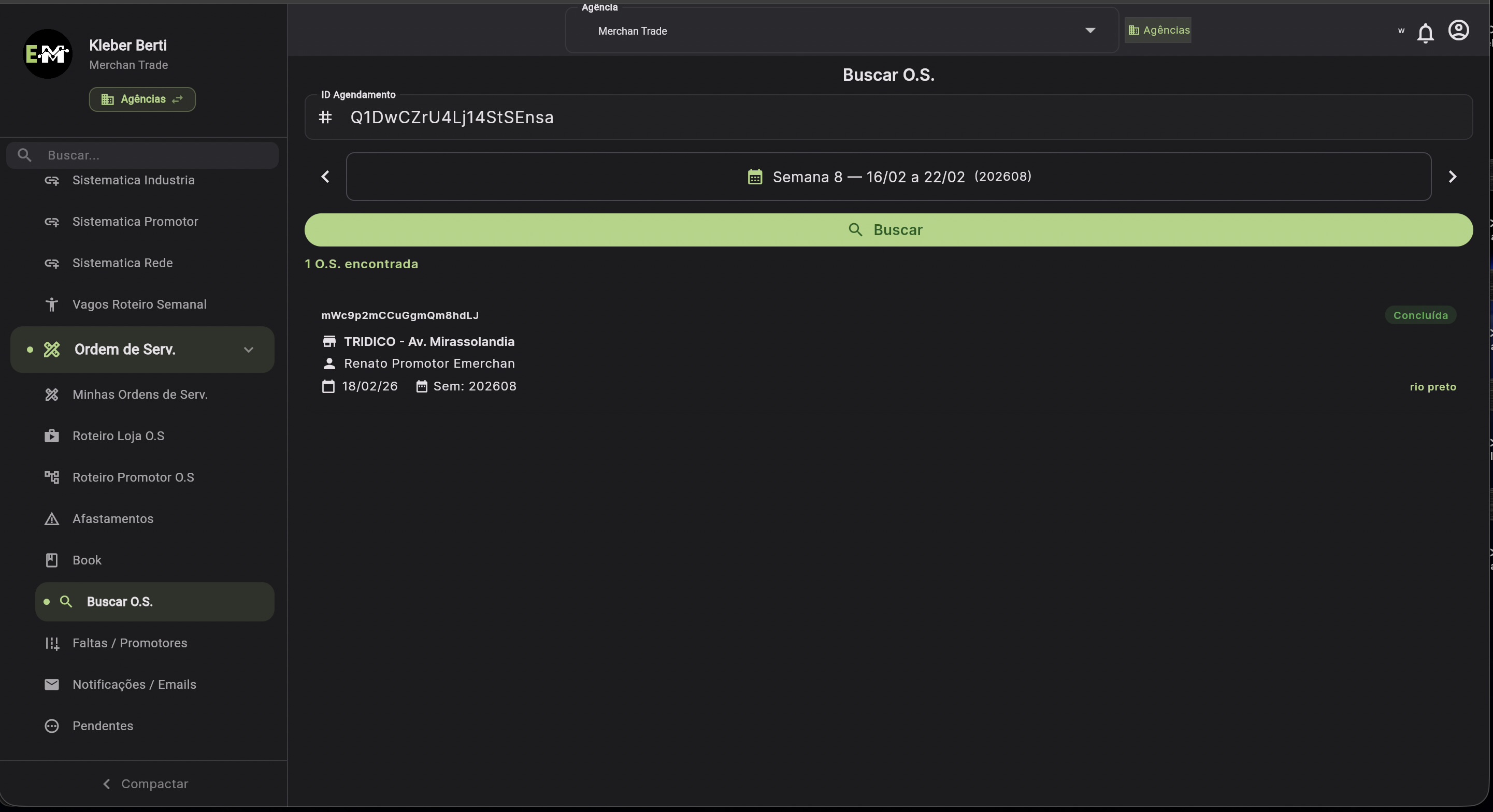Collapse the Ordem de Serv. menu group
The image size is (1493, 812).
point(249,350)
